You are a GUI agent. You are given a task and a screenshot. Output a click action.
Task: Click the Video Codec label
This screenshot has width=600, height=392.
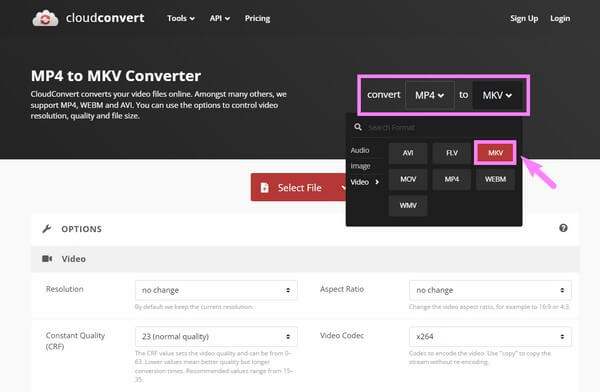[342, 335]
